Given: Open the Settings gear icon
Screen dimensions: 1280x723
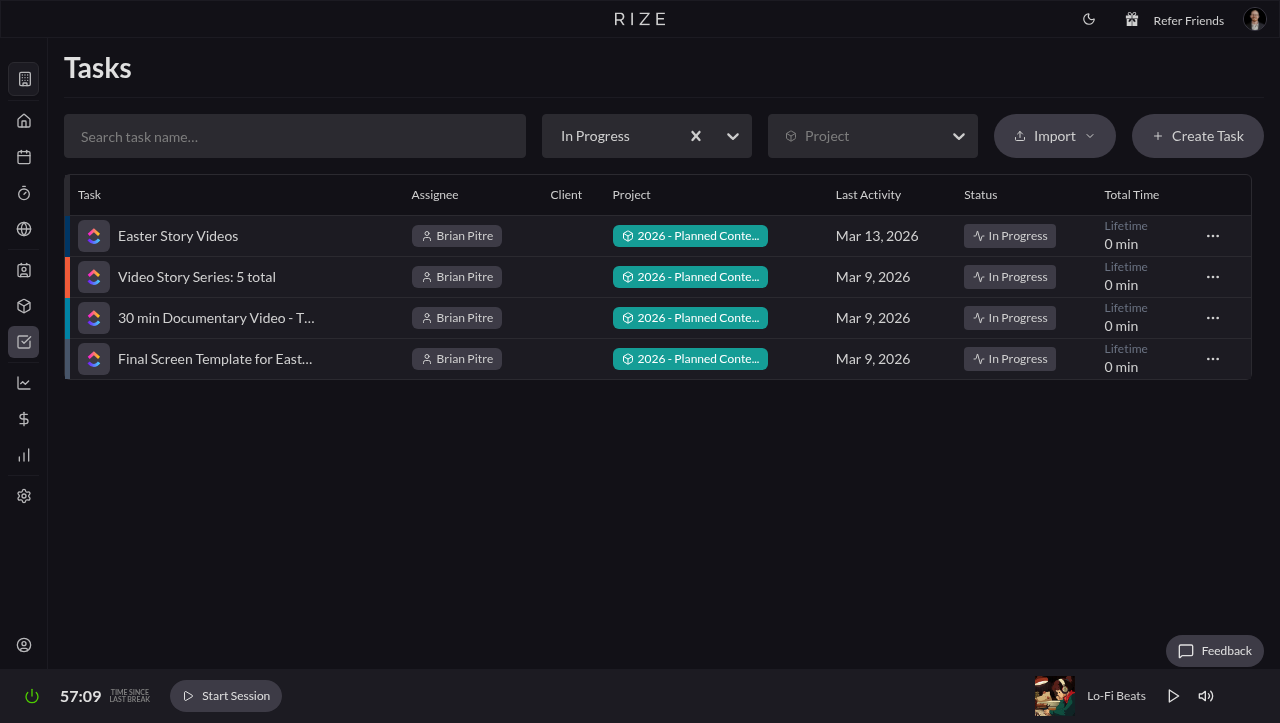Looking at the screenshot, I should (x=24, y=496).
